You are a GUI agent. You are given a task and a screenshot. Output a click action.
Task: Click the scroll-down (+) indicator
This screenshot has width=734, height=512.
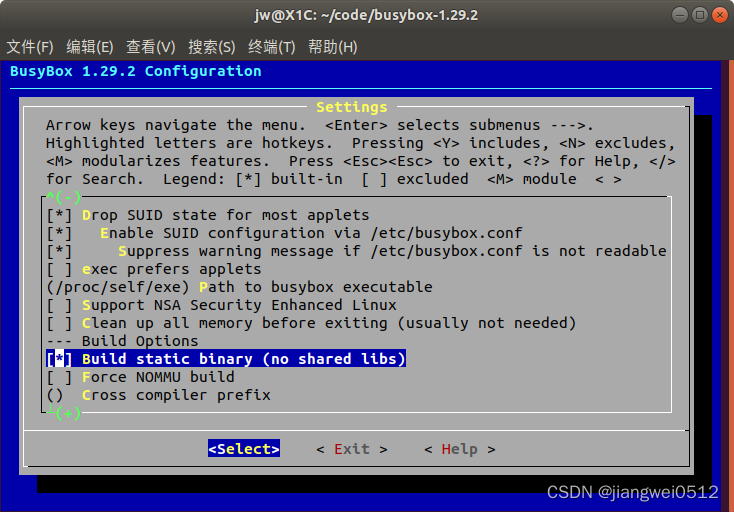(65, 413)
